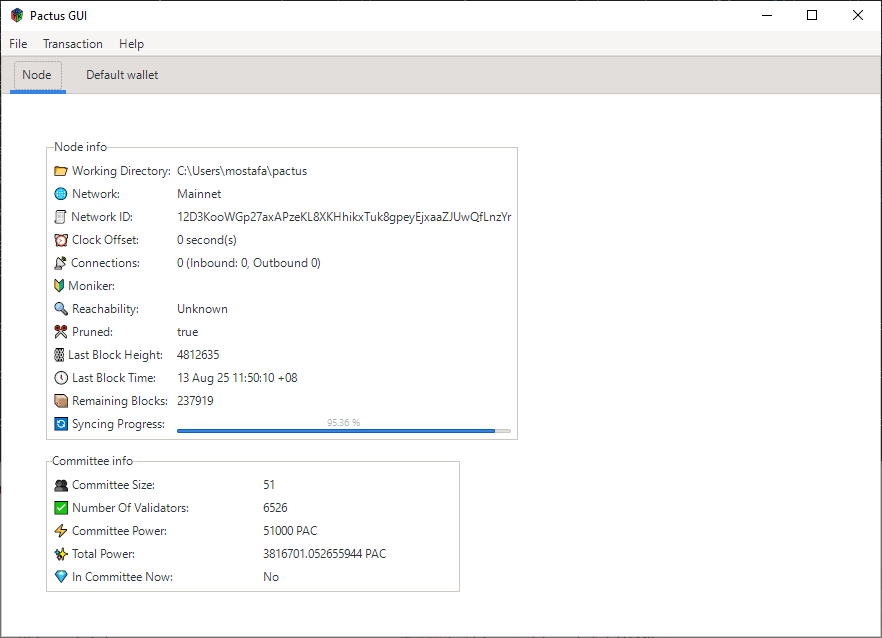Image resolution: width=882 pixels, height=638 pixels.
Task: Open the Help menu
Action: [131, 44]
